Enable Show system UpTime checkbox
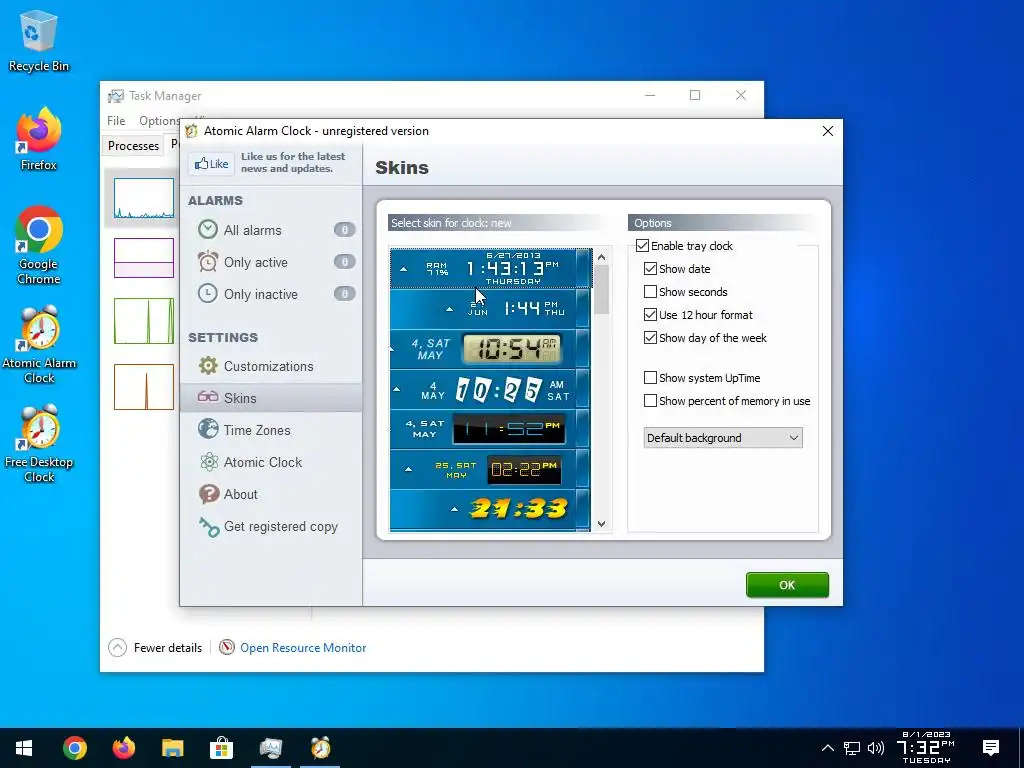This screenshot has width=1024, height=768. pyautogui.click(x=650, y=377)
